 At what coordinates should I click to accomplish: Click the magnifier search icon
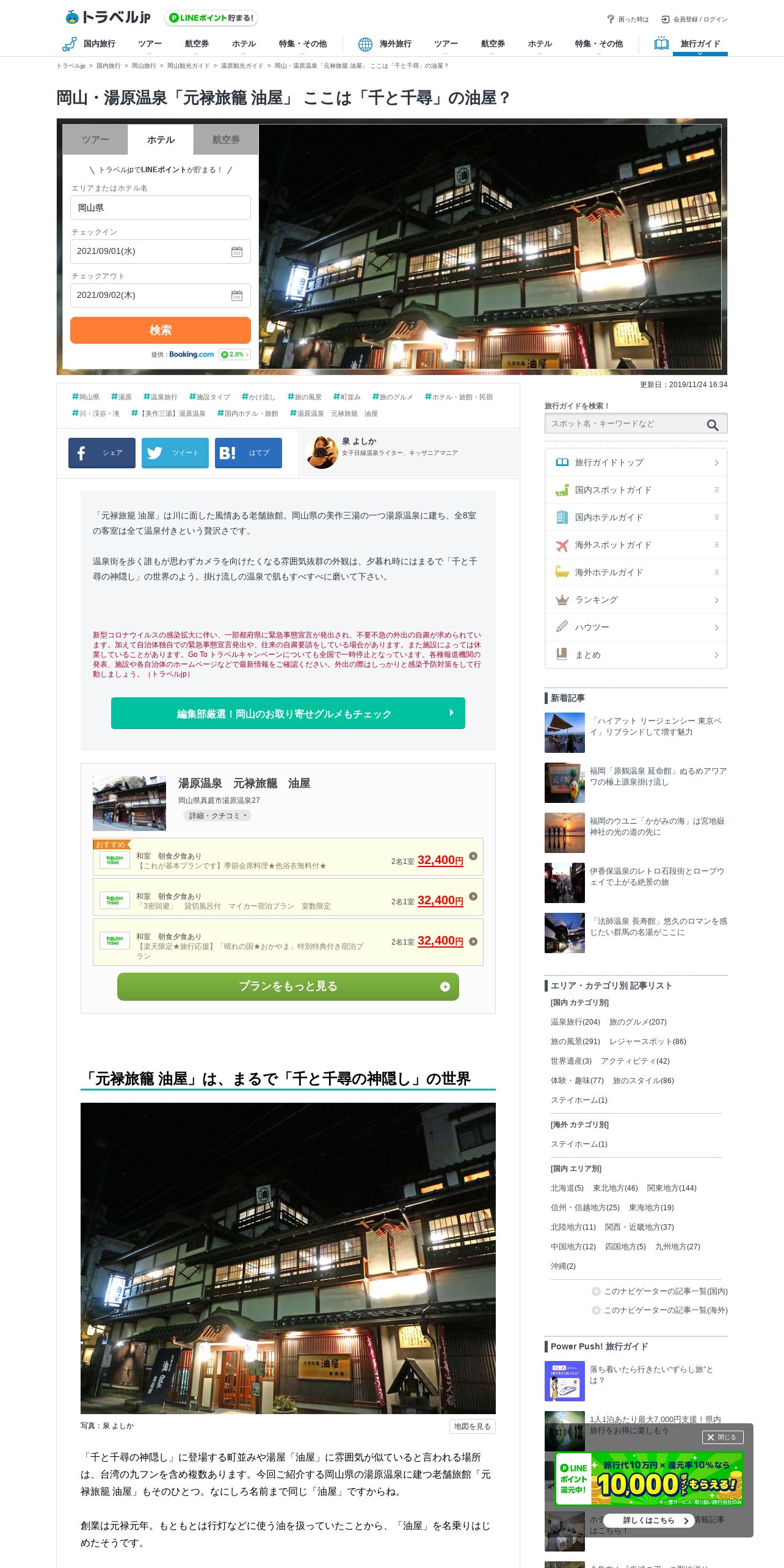pyautogui.click(x=713, y=425)
